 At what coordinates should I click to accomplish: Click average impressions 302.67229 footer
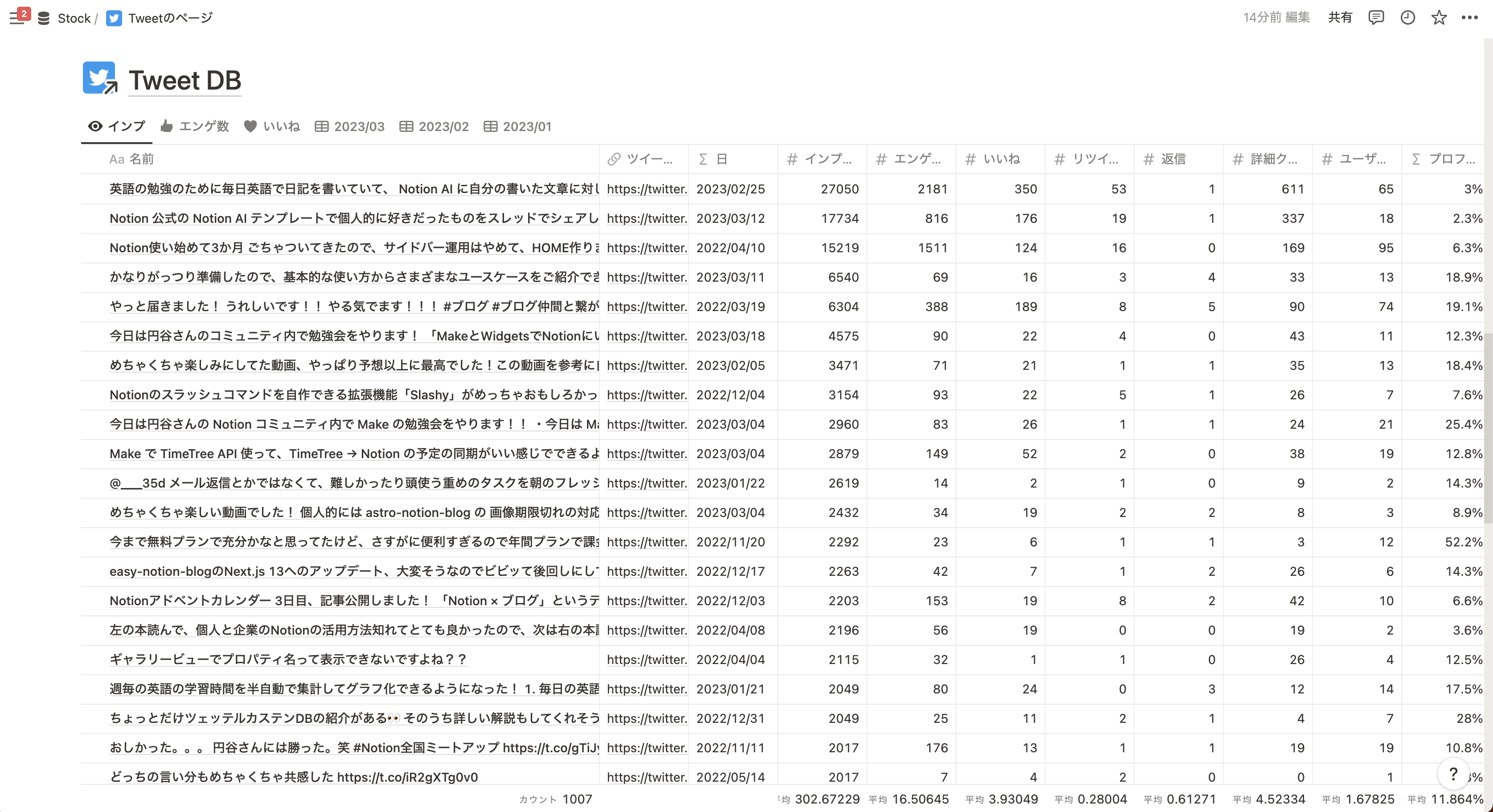(x=818, y=799)
